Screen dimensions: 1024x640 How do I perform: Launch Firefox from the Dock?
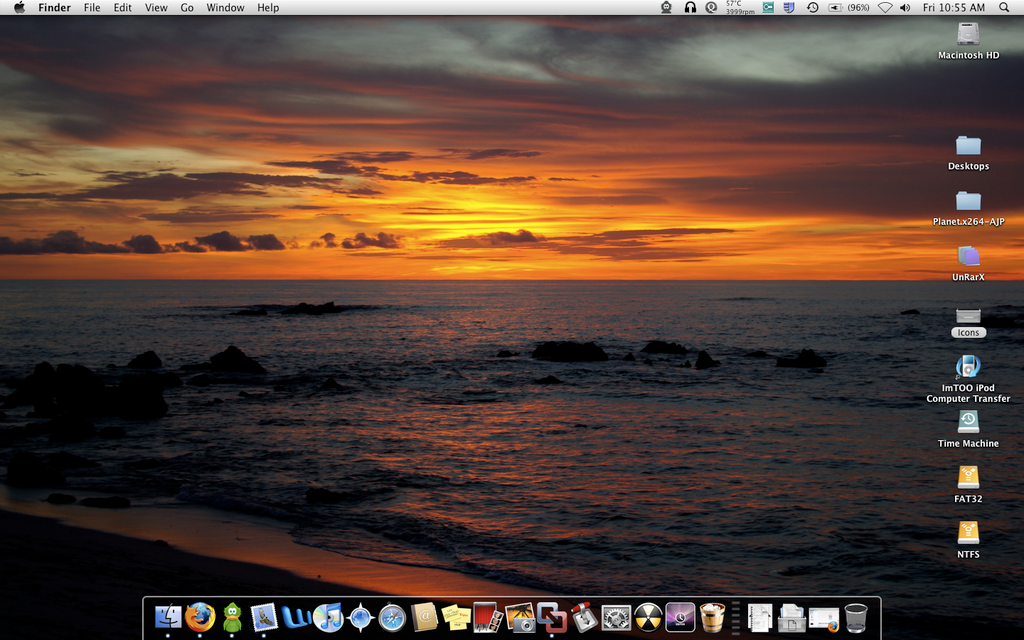point(200,617)
